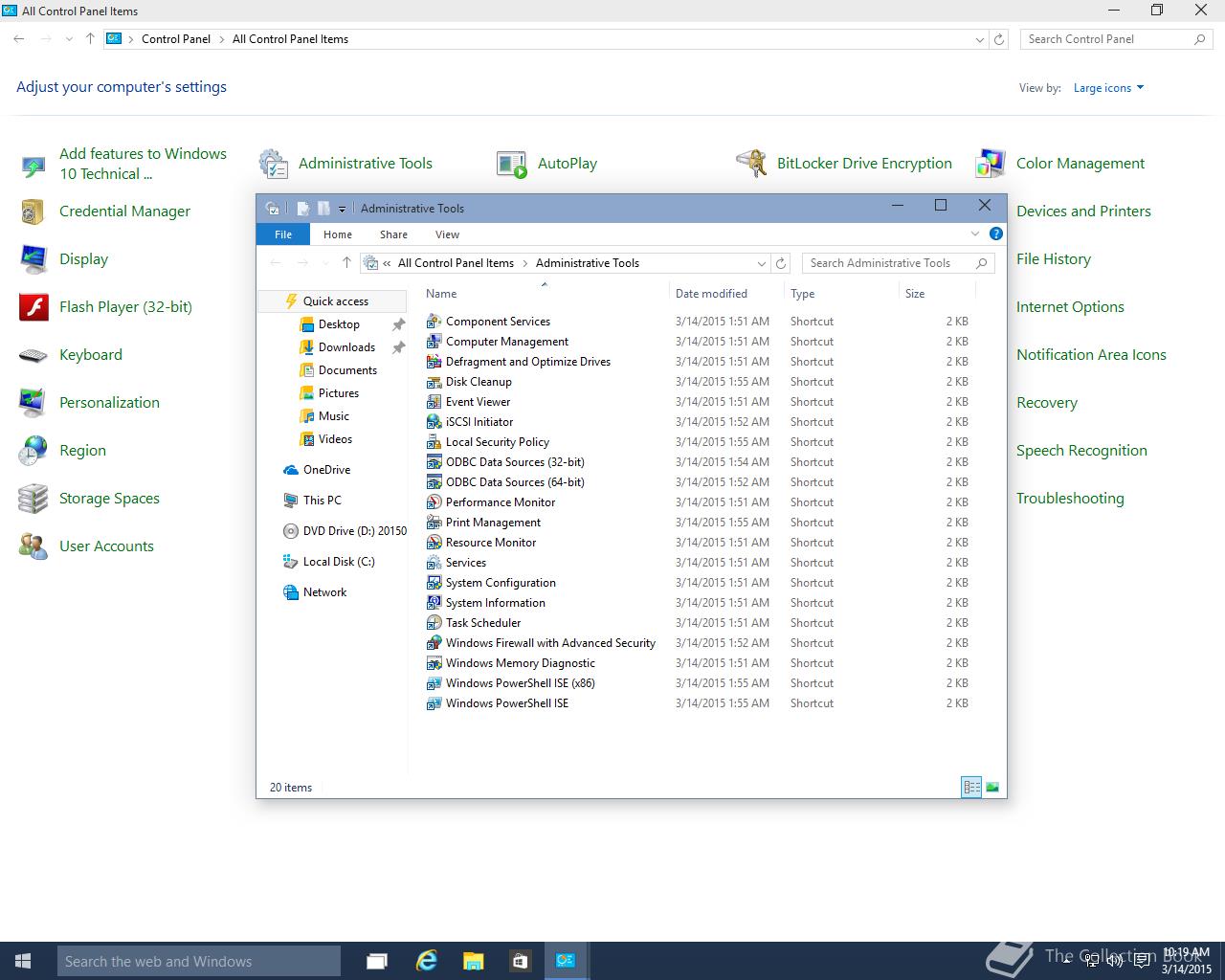The width and height of the screenshot is (1225, 980).
Task: Select the Downloads folder in navigation pane
Action: click(346, 347)
